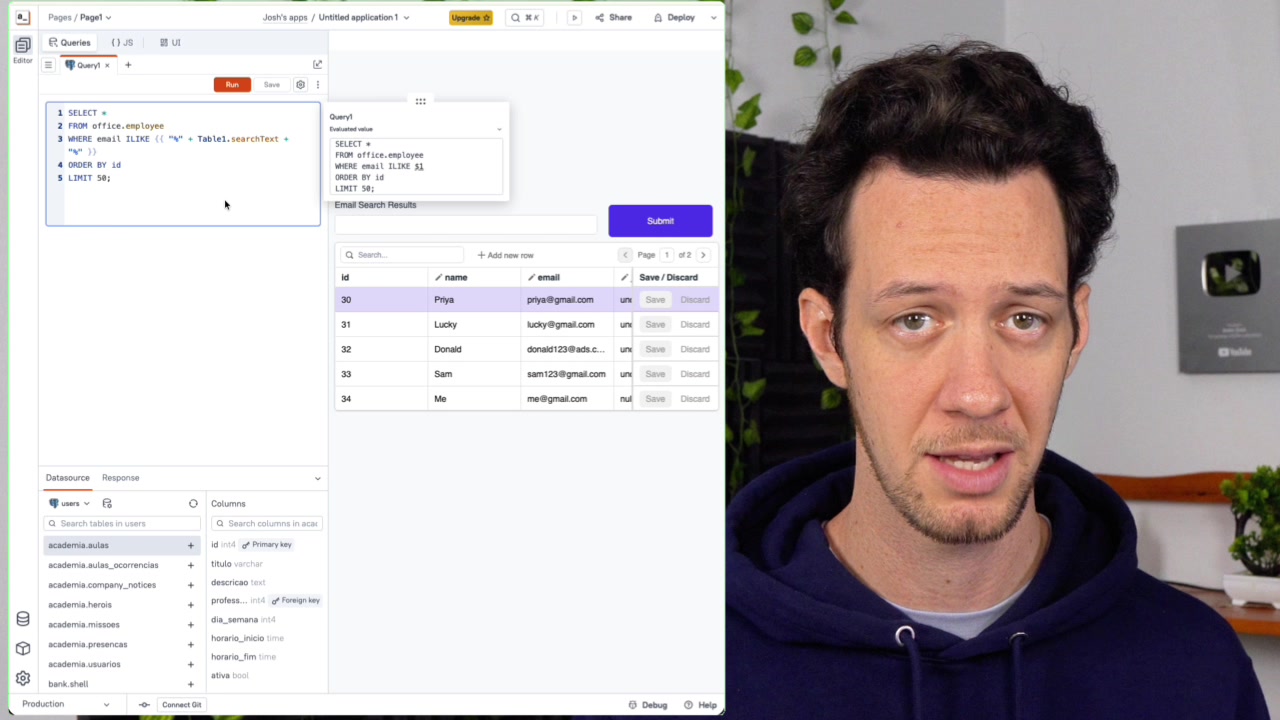Switch to the Response tab
The width and height of the screenshot is (1280, 720).
pos(120,477)
